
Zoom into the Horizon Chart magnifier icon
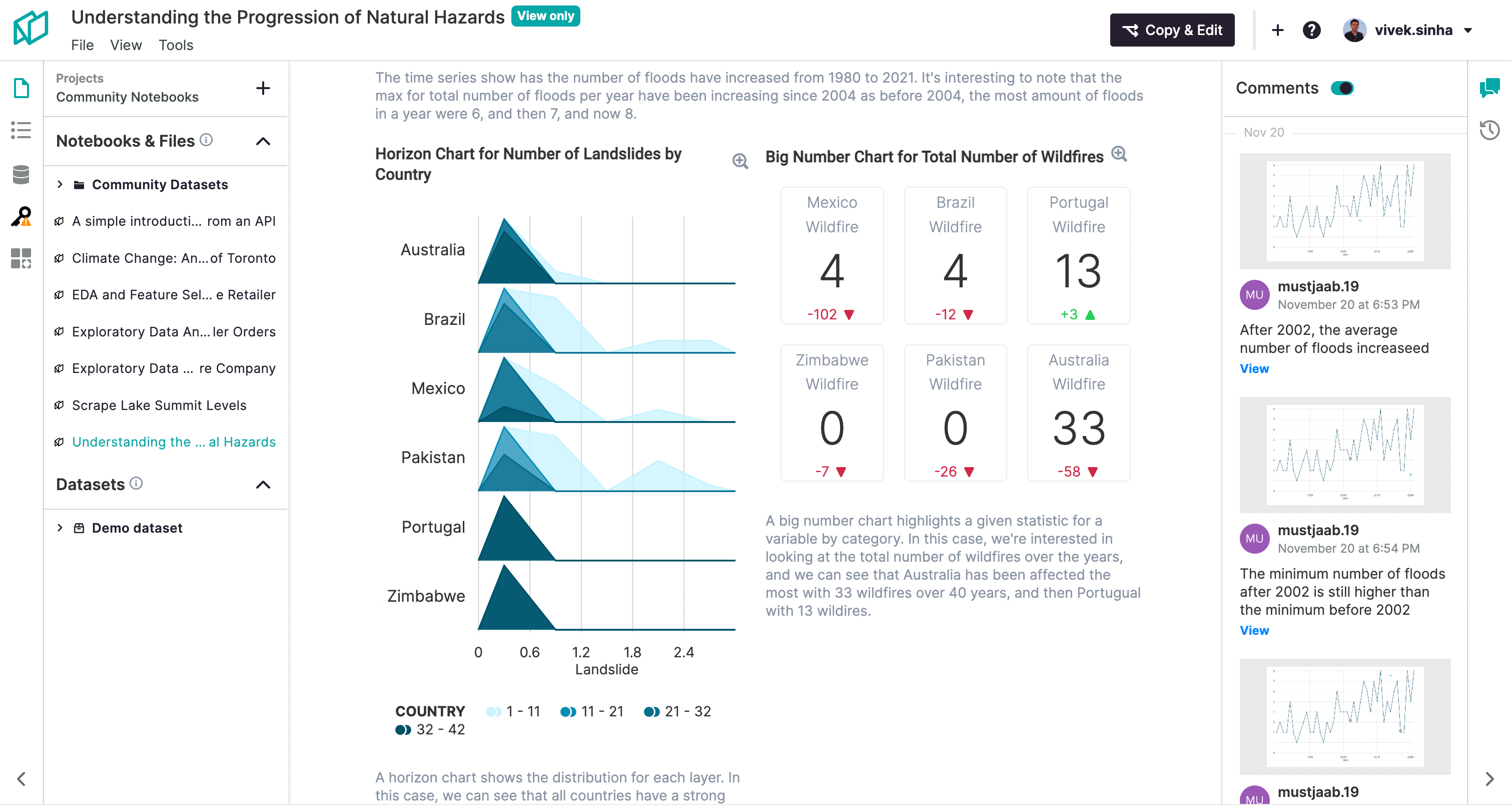[740, 161]
